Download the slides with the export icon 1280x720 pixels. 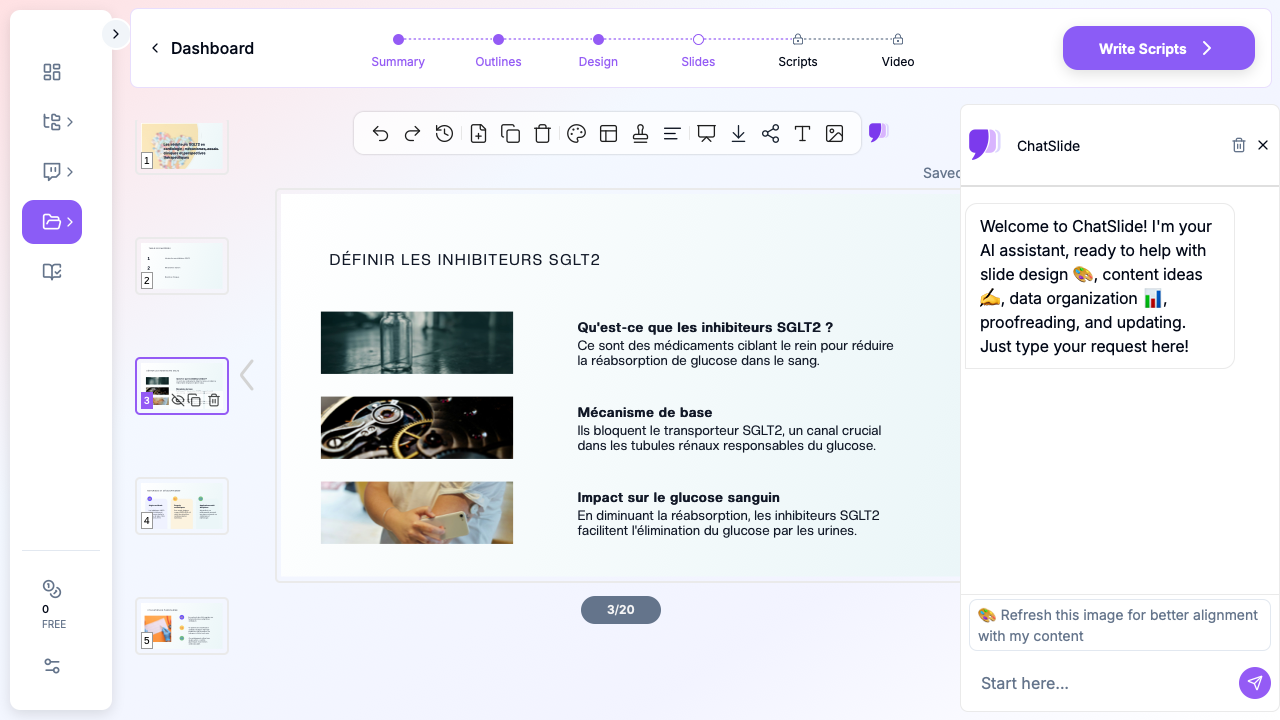pyautogui.click(x=738, y=134)
